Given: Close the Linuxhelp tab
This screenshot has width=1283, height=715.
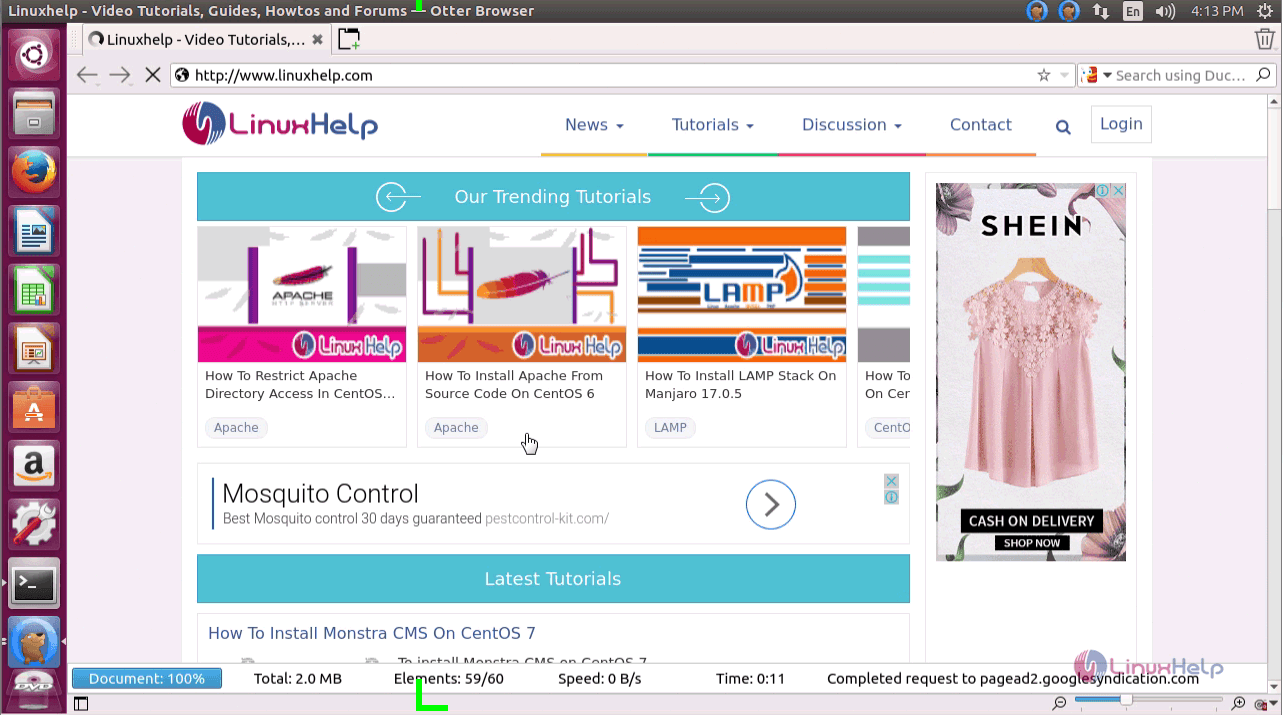Looking at the screenshot, I should 318,40.
